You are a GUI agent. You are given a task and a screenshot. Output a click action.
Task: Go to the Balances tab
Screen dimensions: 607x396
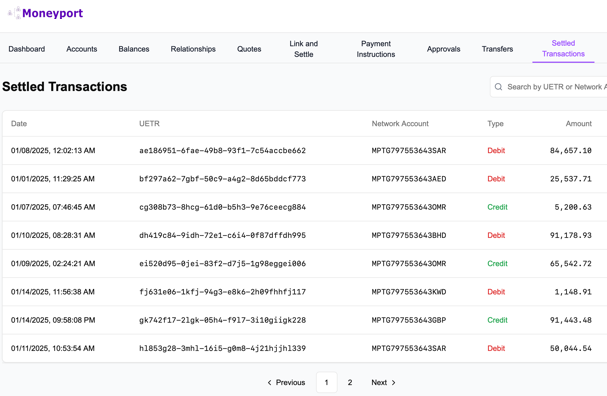coord(134,49)
